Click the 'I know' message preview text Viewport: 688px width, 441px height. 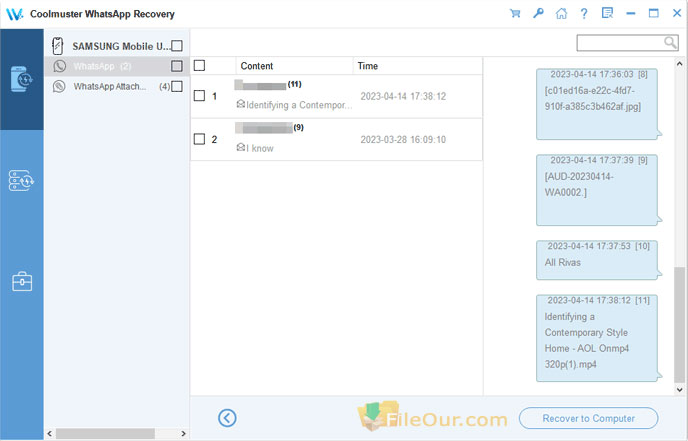(260, 148)
